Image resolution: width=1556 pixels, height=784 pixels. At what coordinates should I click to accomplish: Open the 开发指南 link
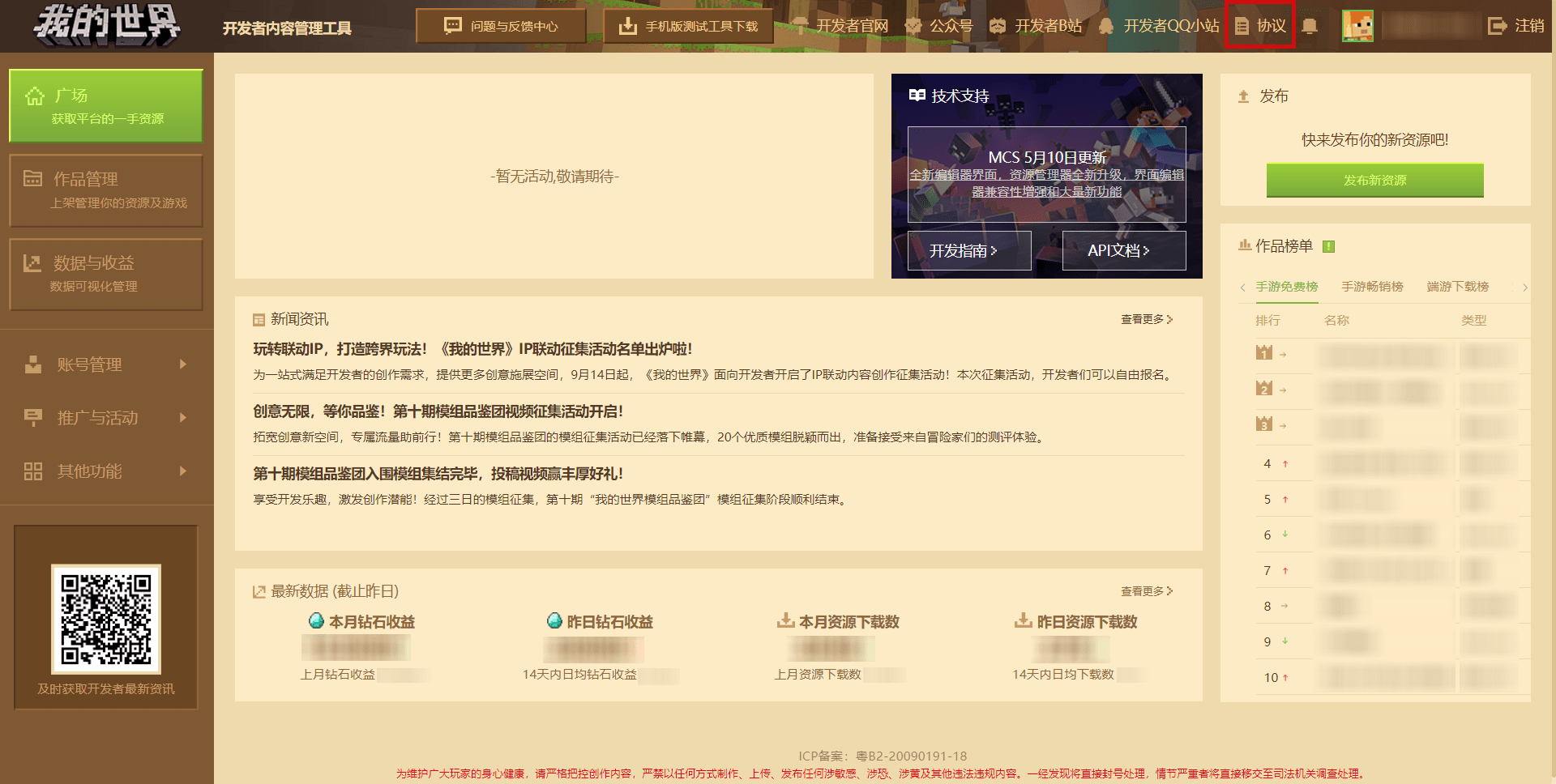tap(962, 251)
